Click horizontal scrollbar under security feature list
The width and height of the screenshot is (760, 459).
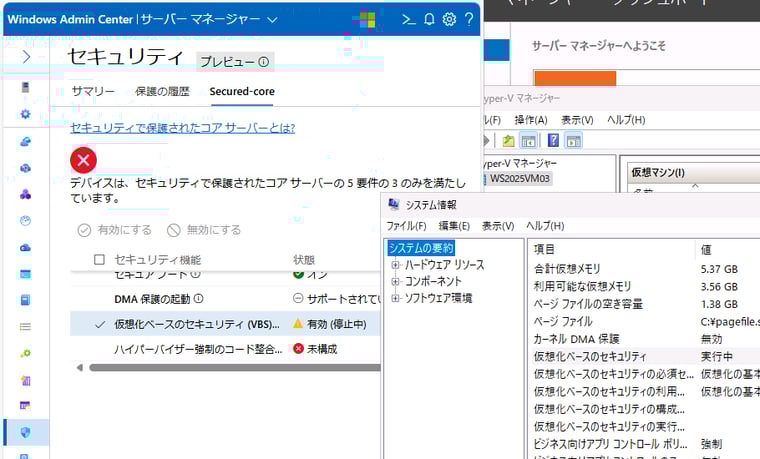coord(235,367)
